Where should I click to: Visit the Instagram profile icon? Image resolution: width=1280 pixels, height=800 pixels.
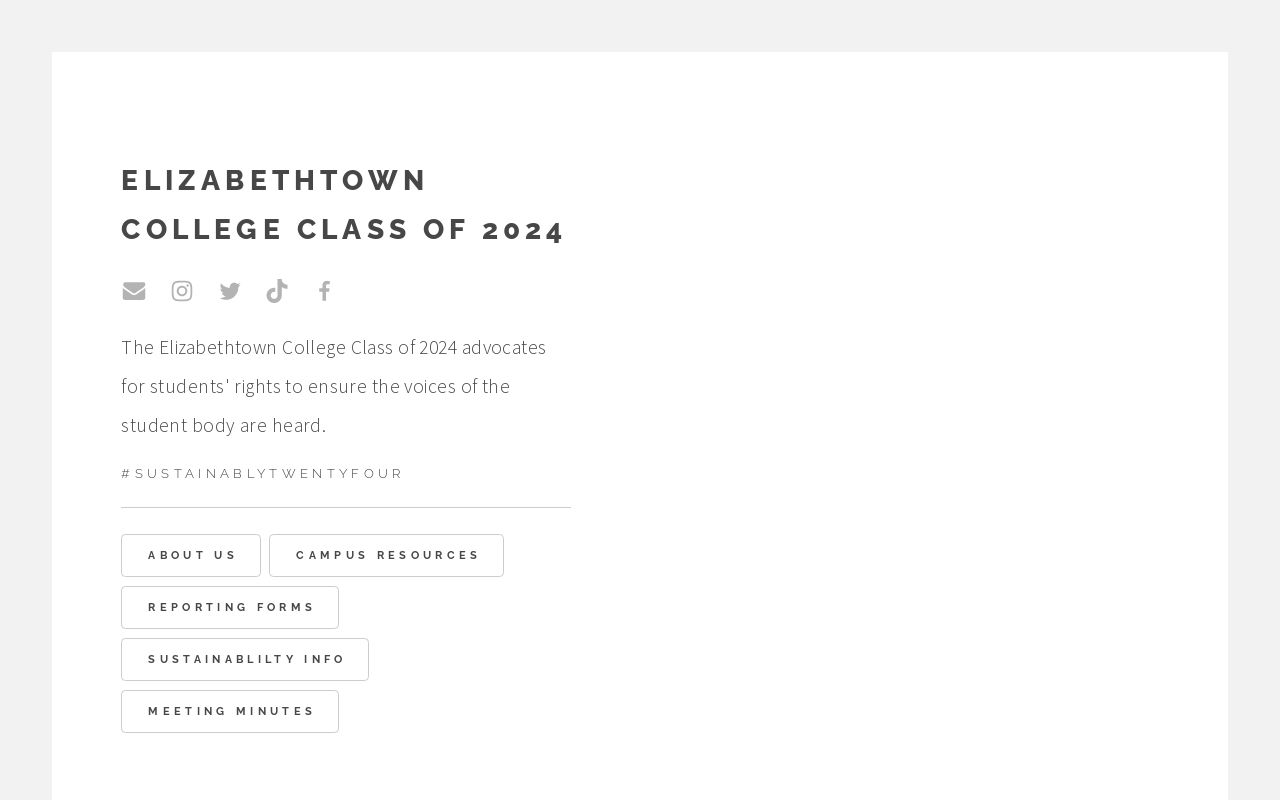coord(182,291)
